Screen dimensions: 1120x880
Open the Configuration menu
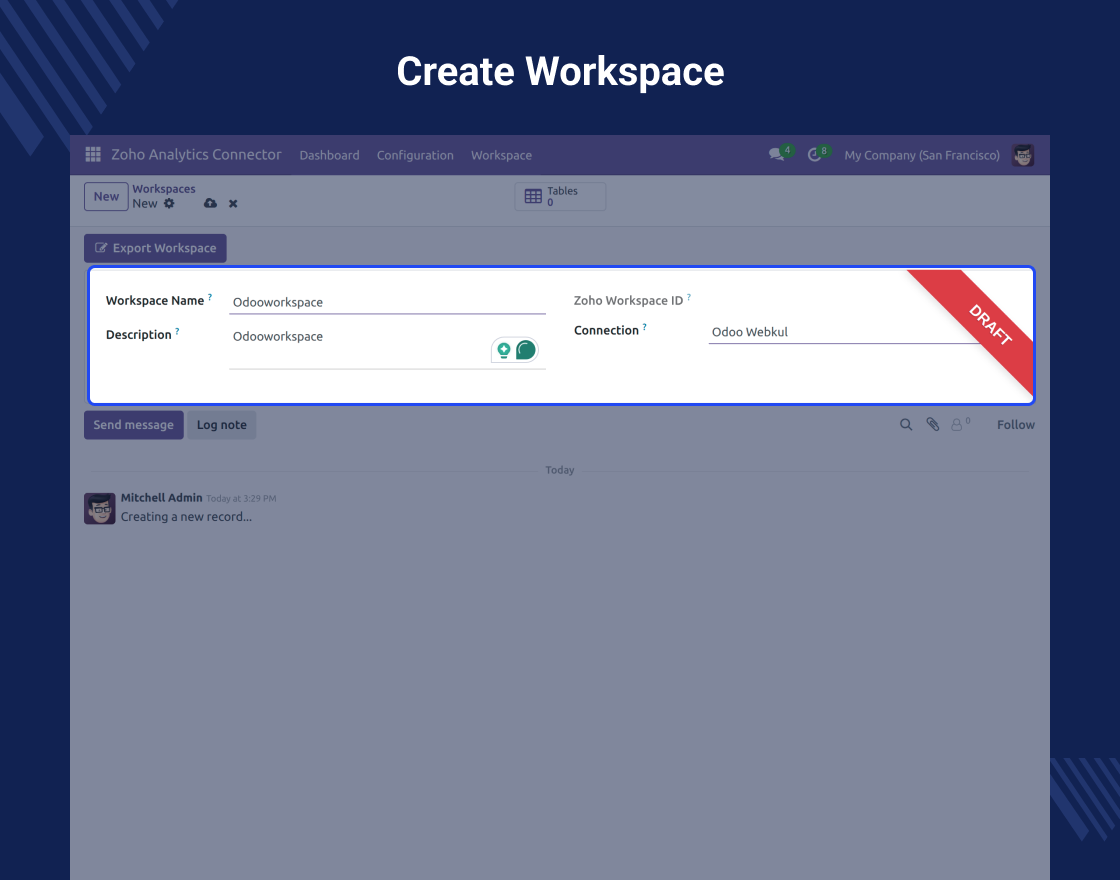click(x=415, y=155)
